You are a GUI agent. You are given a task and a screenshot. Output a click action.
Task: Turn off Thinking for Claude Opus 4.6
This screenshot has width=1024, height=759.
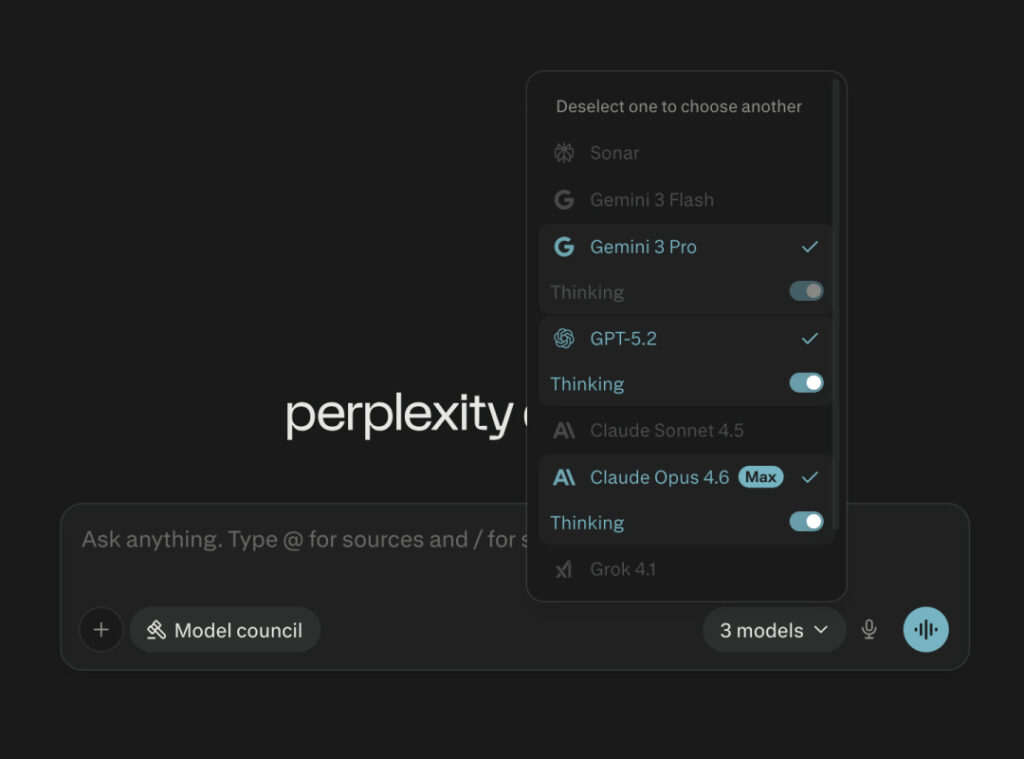click(806, 522)
